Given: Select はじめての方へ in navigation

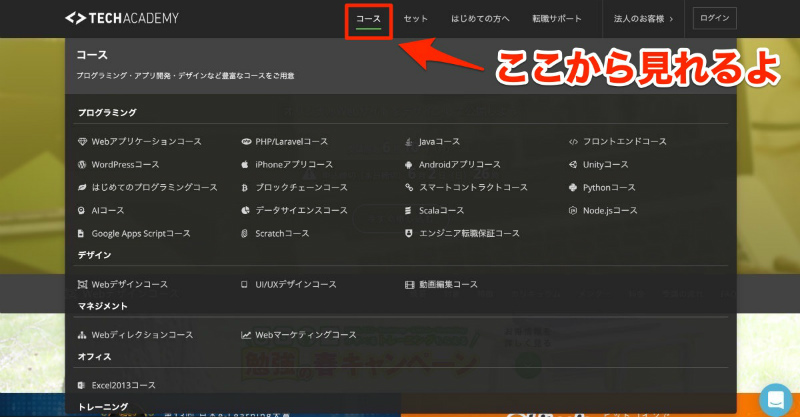Looking at the screenshot, I should 480,19.
